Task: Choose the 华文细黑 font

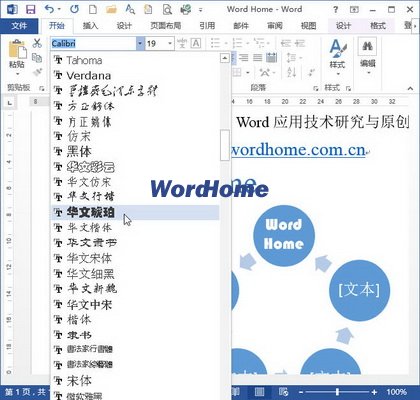Action: coord(135,274)
